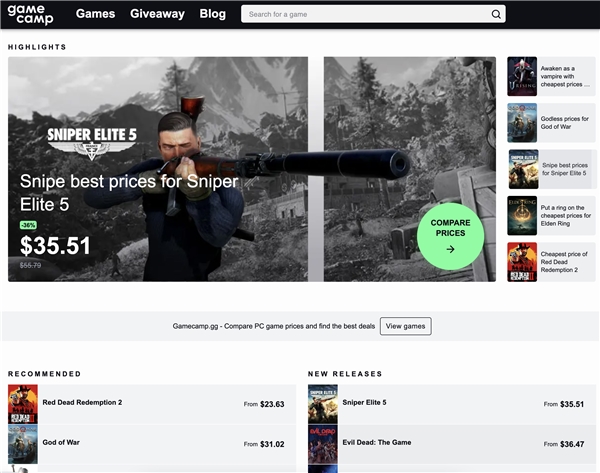Select 'Put a ring on the cheapest prices' highlight
600x473 pixels.
[x=566, y=215]
